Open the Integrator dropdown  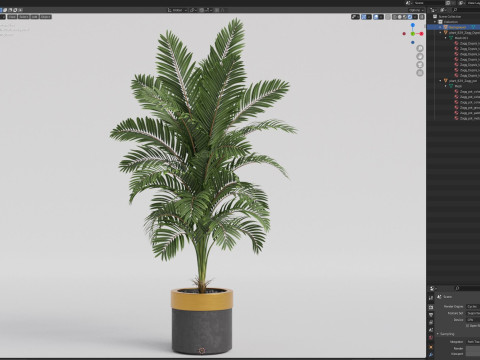[473, 342]
